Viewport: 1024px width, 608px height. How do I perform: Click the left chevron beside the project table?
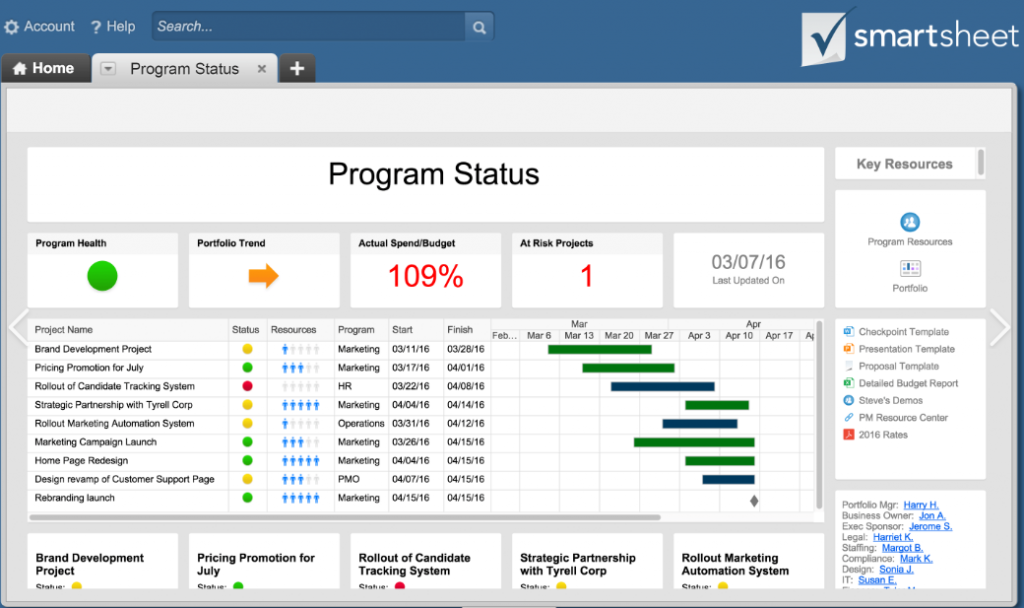[17, 327]
